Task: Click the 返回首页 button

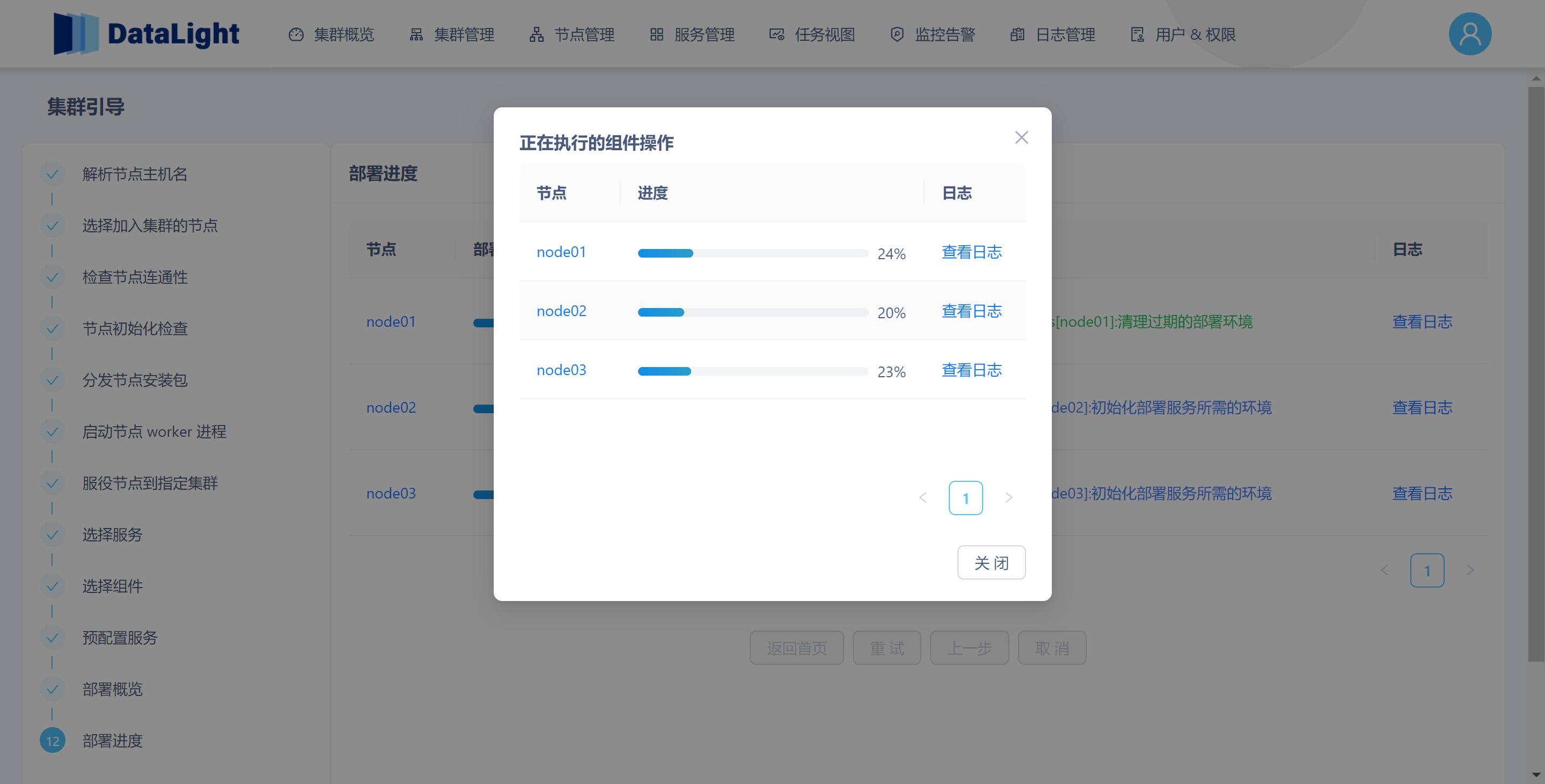Action: pos(796,648)
